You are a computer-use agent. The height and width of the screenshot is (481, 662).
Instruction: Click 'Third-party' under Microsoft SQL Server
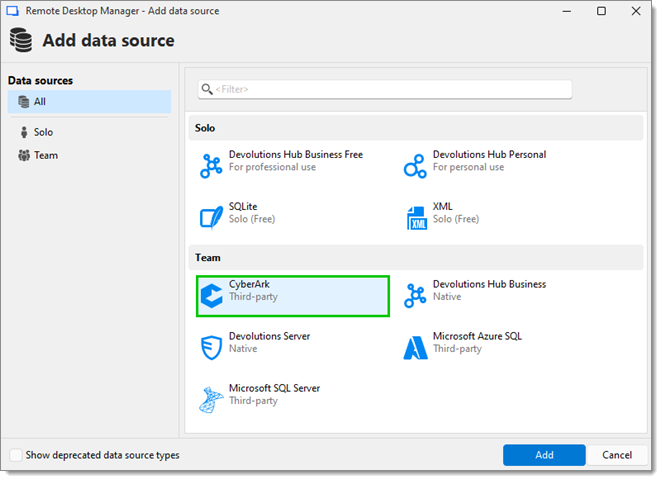click(253, 401)
